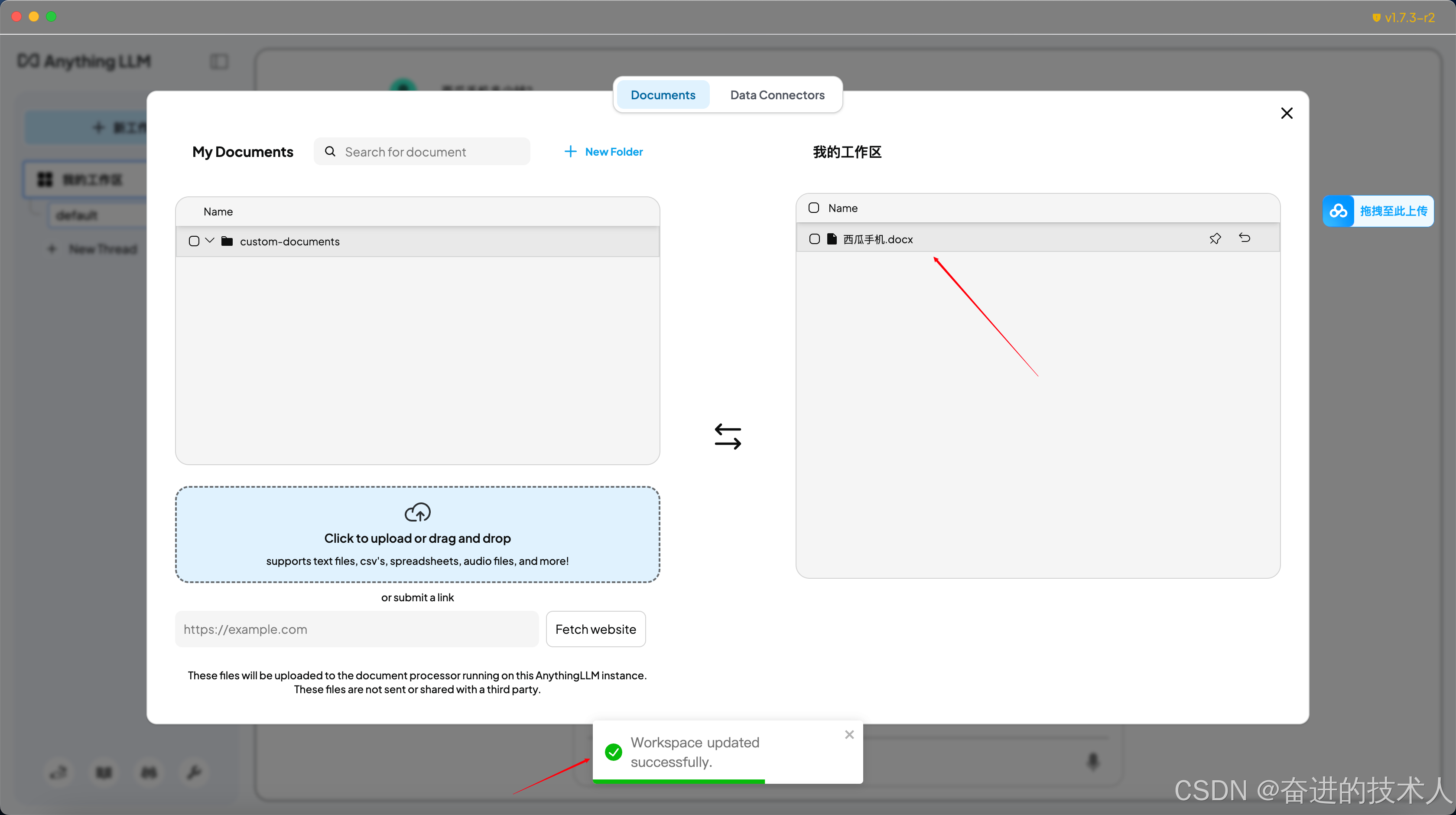Click the microphone icon in chat input
The height and width of the screenshot is (815, 1456).
click(x=1092, y=761)
